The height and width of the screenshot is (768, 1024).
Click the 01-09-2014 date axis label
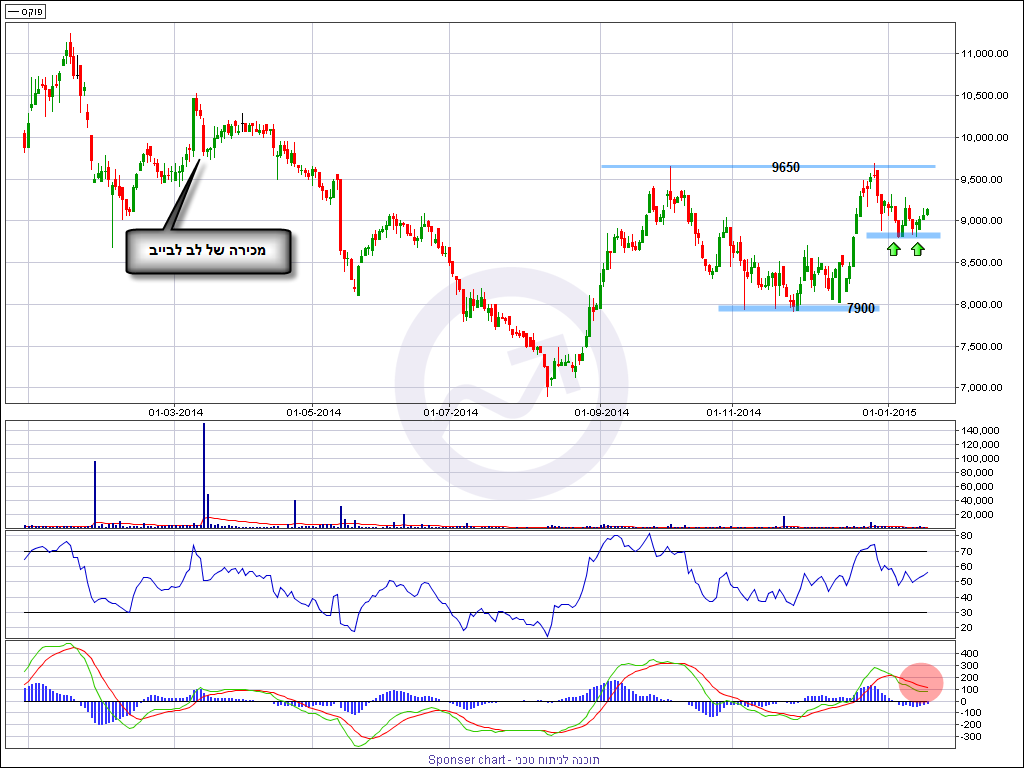coord(601,412)
